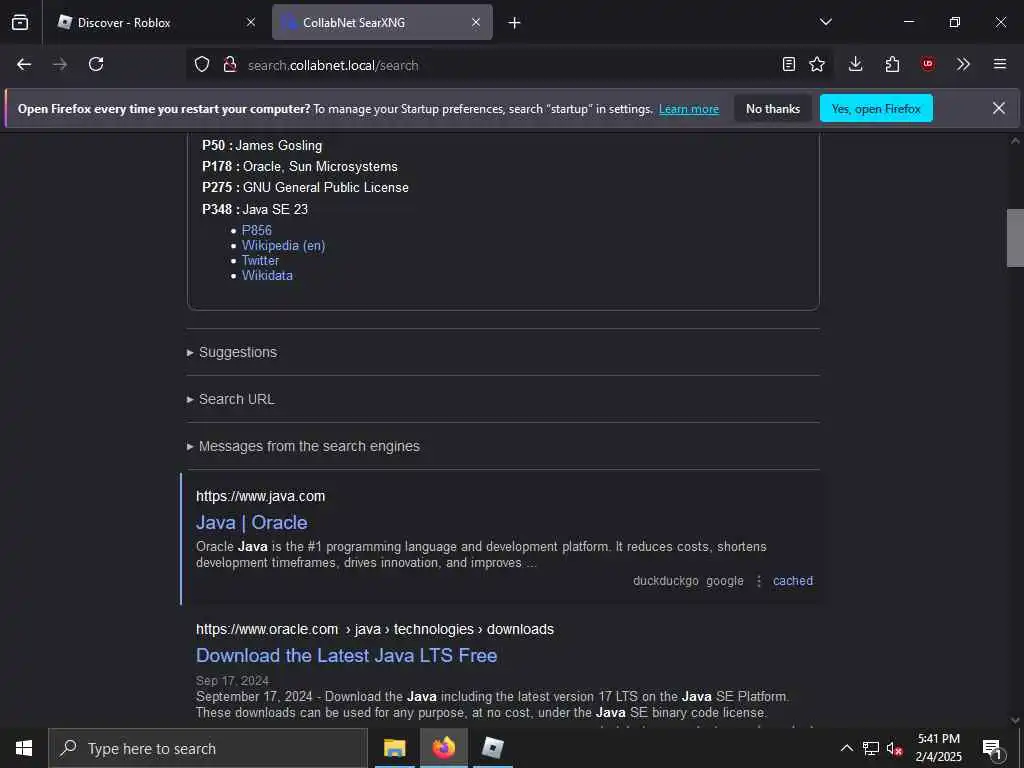
Task: Open the three-dot result options menu
Action: pyautogui.click(x=759, y=581)
